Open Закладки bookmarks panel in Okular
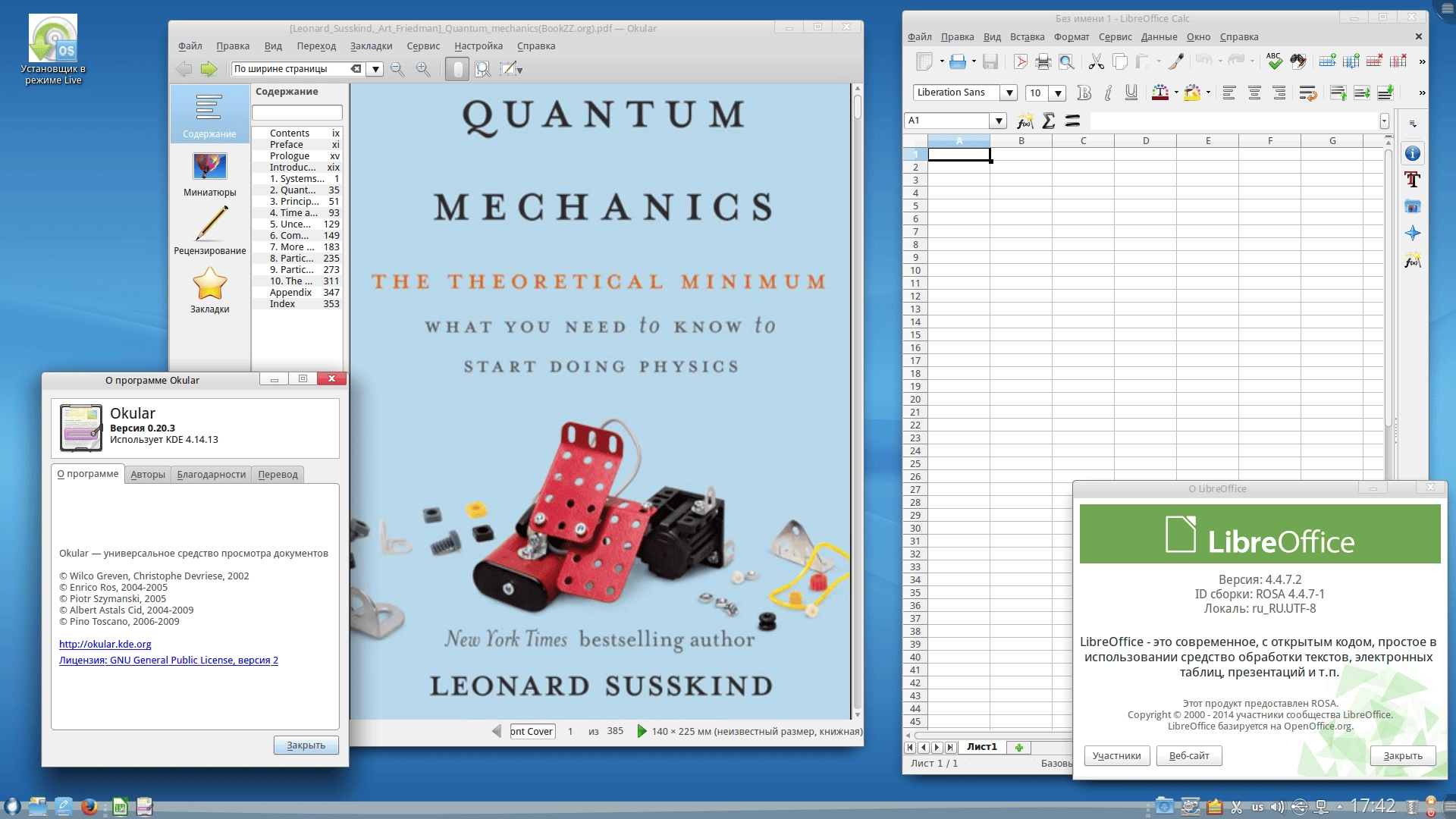The image size is (1456, 819). (210, 291)
